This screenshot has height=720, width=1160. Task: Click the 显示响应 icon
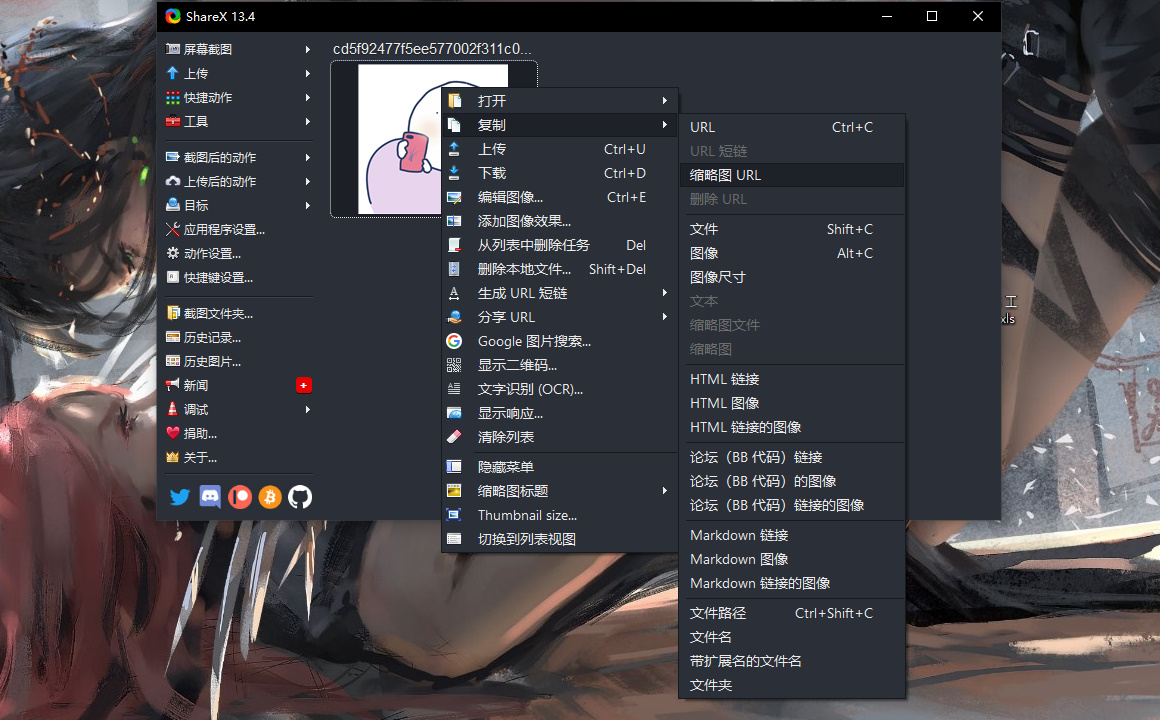pyautogui.click(x=454, y=413)
